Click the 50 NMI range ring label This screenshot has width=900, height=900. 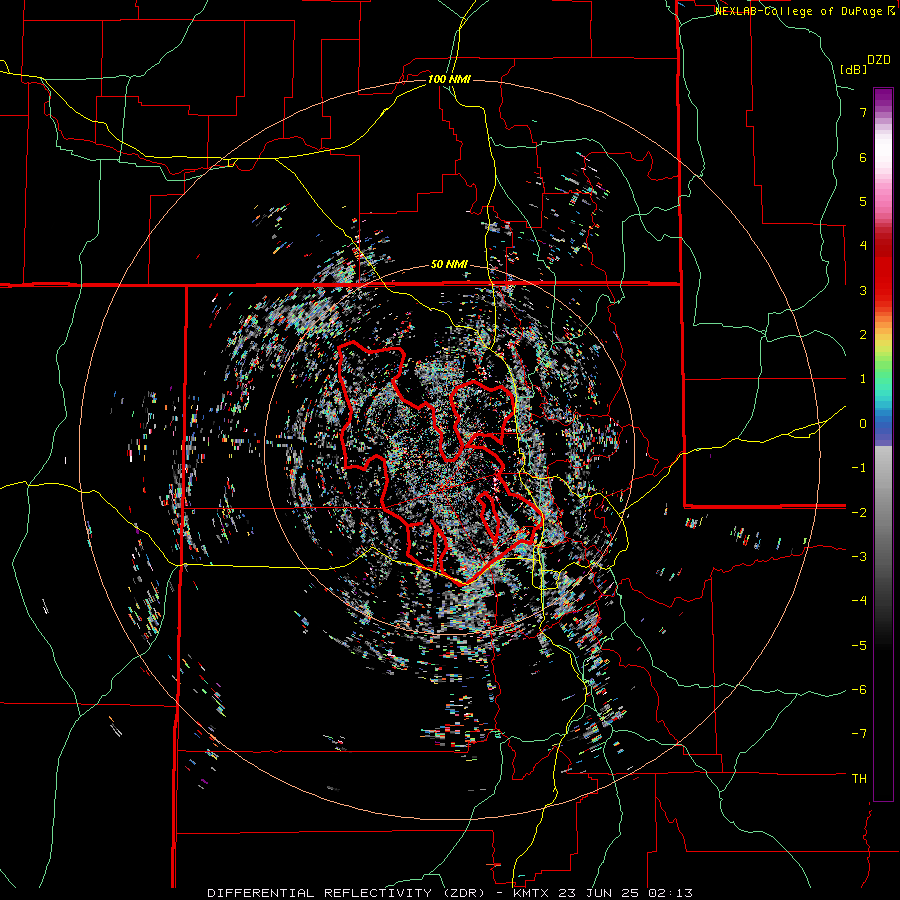449,265
